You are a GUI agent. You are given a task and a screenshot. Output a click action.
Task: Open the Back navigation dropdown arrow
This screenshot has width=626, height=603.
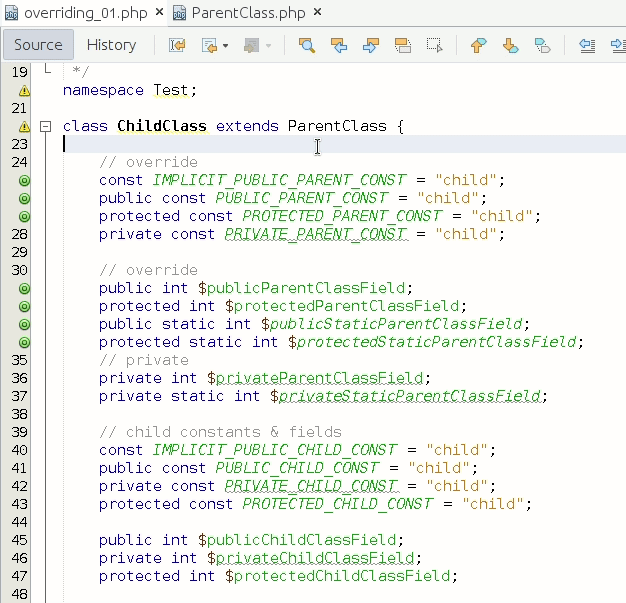(226, 46)
